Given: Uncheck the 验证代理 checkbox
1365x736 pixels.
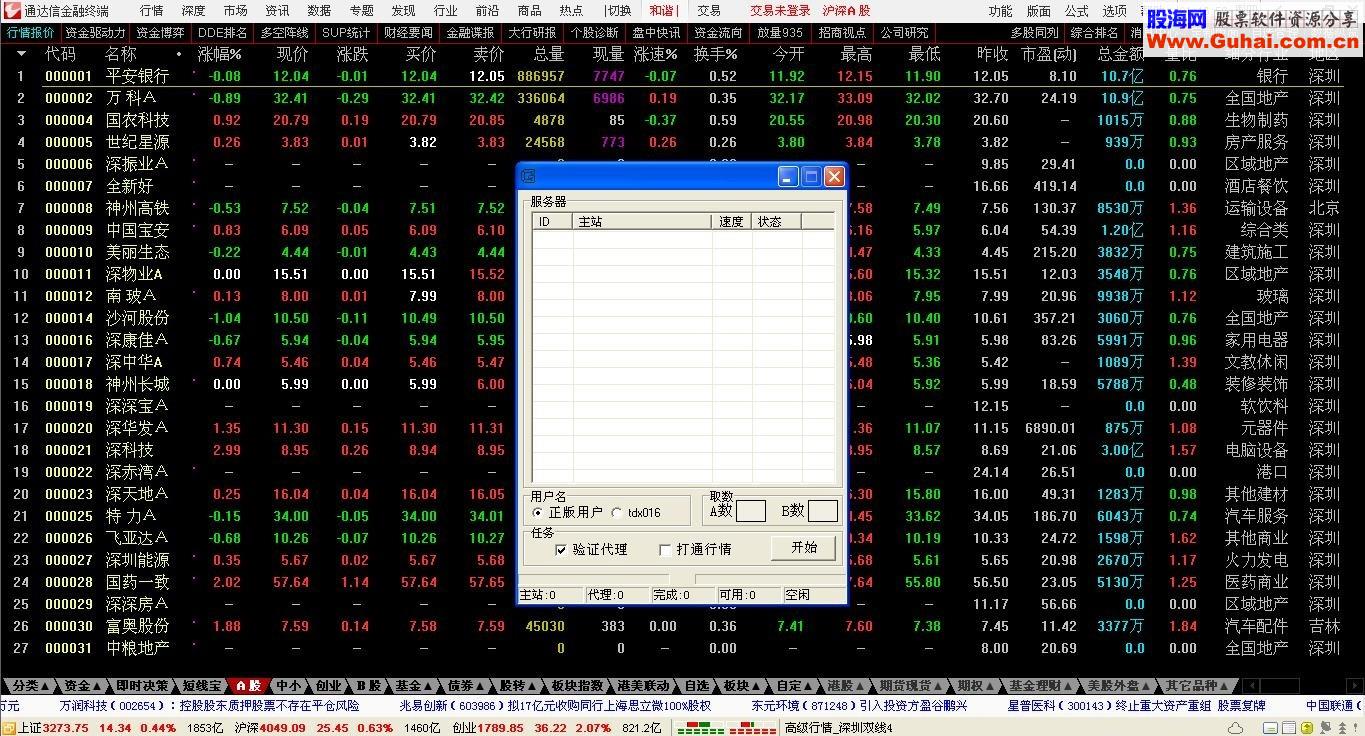Looking at the screenshot, I should coord(561,549).
